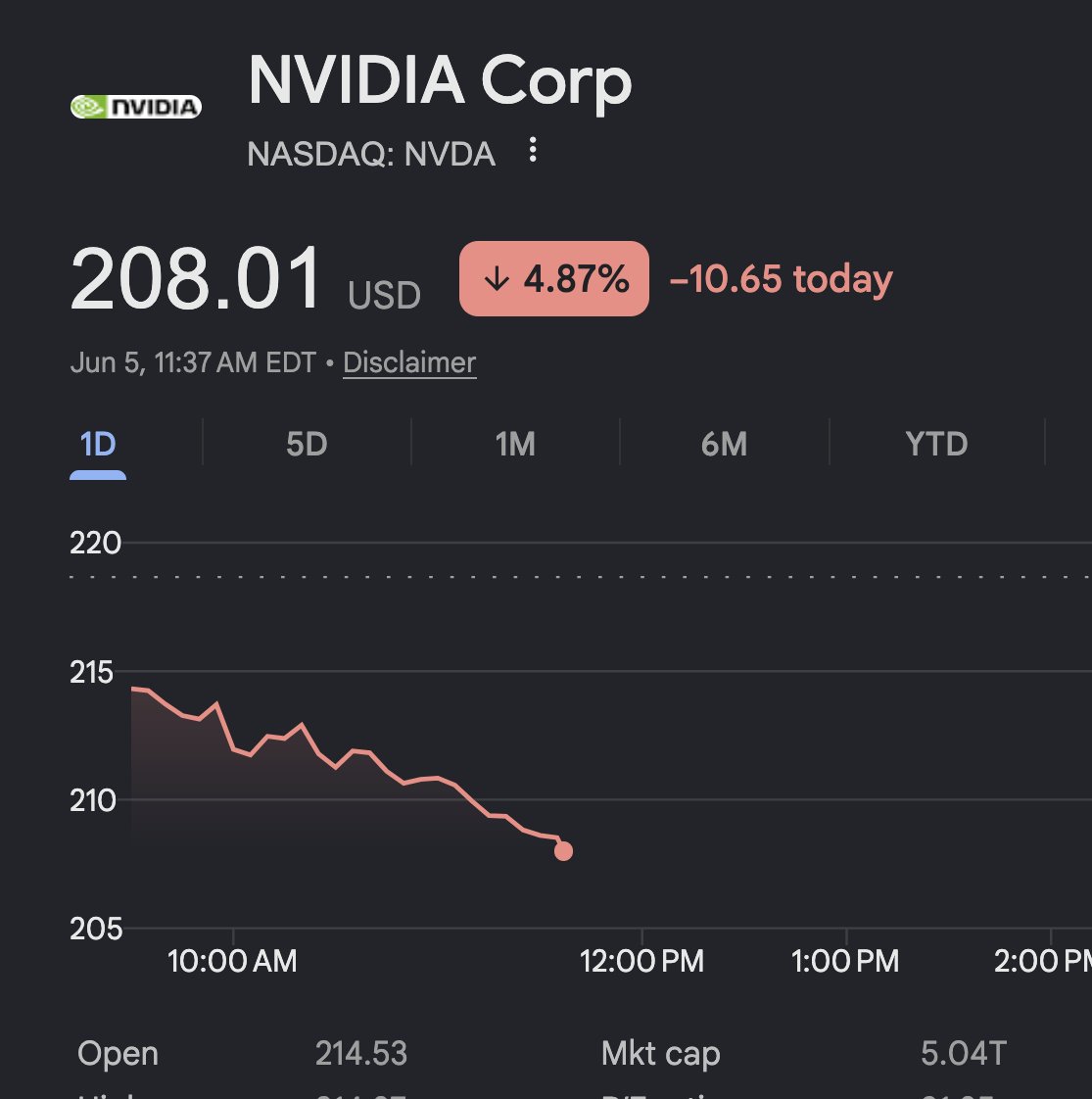Click the 208.01 price value

(x=196, y=278)
